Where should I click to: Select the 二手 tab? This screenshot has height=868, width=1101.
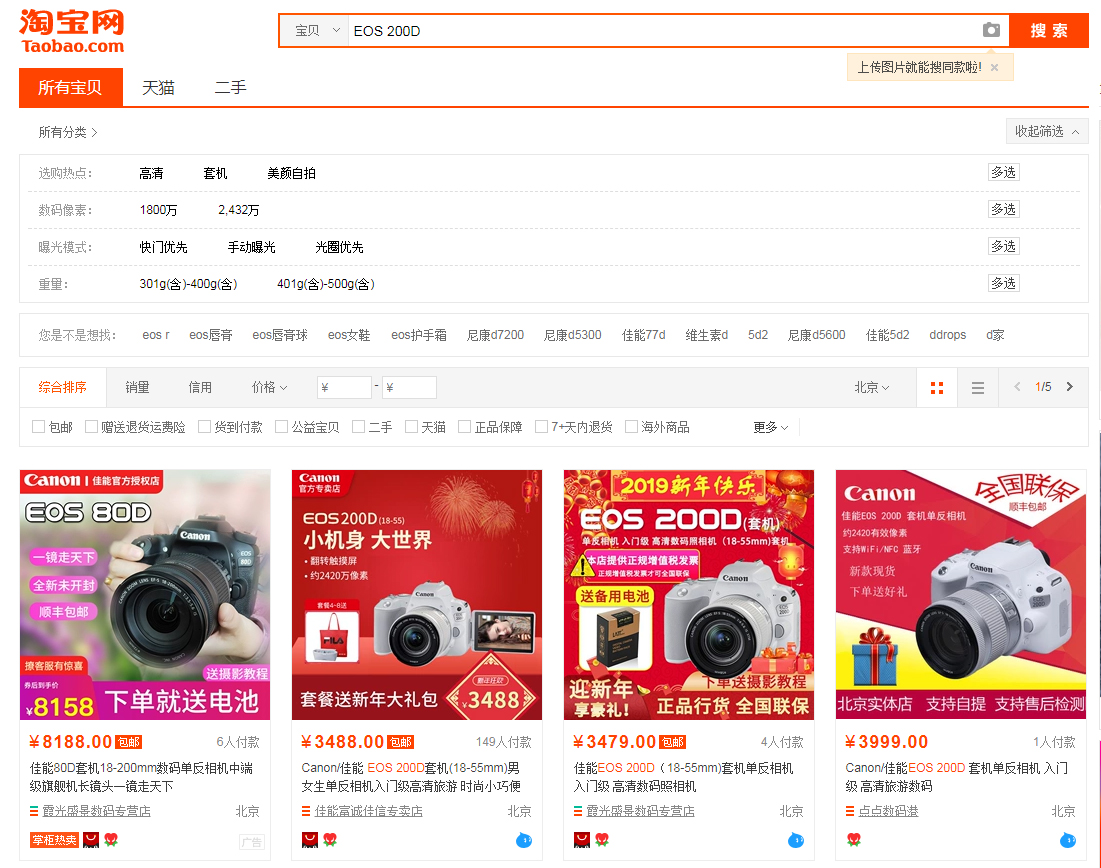230,88
